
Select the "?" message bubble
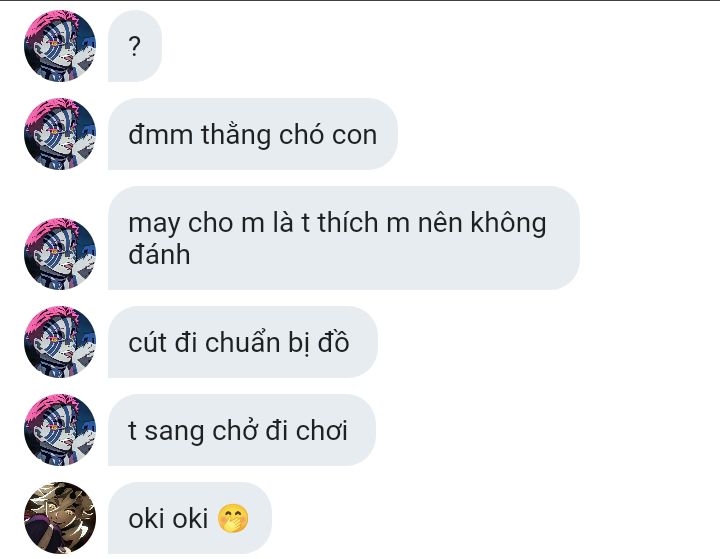tap(135, 46)
